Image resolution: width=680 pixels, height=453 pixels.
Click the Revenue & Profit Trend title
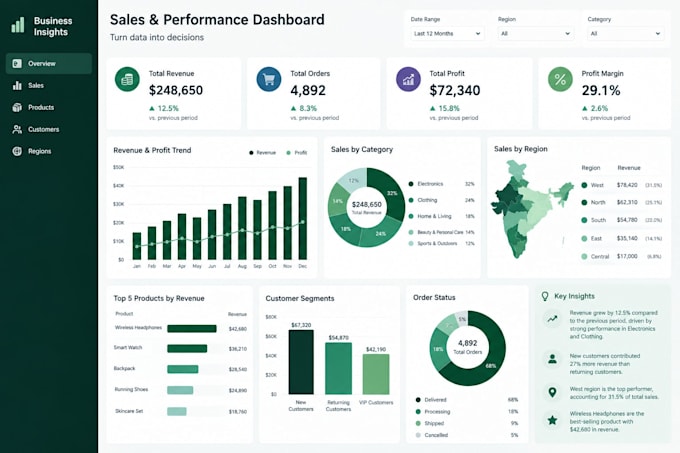152,150
